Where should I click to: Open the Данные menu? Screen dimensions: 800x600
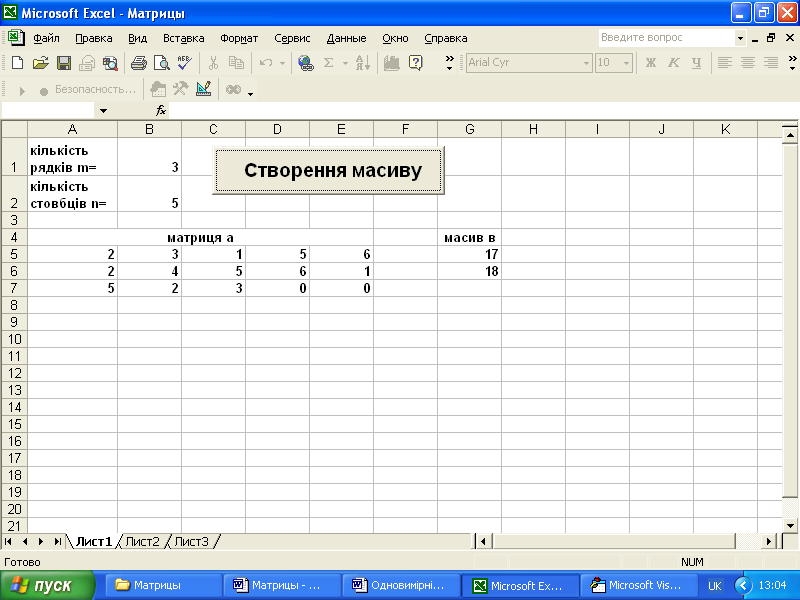(x=346, y=38)
